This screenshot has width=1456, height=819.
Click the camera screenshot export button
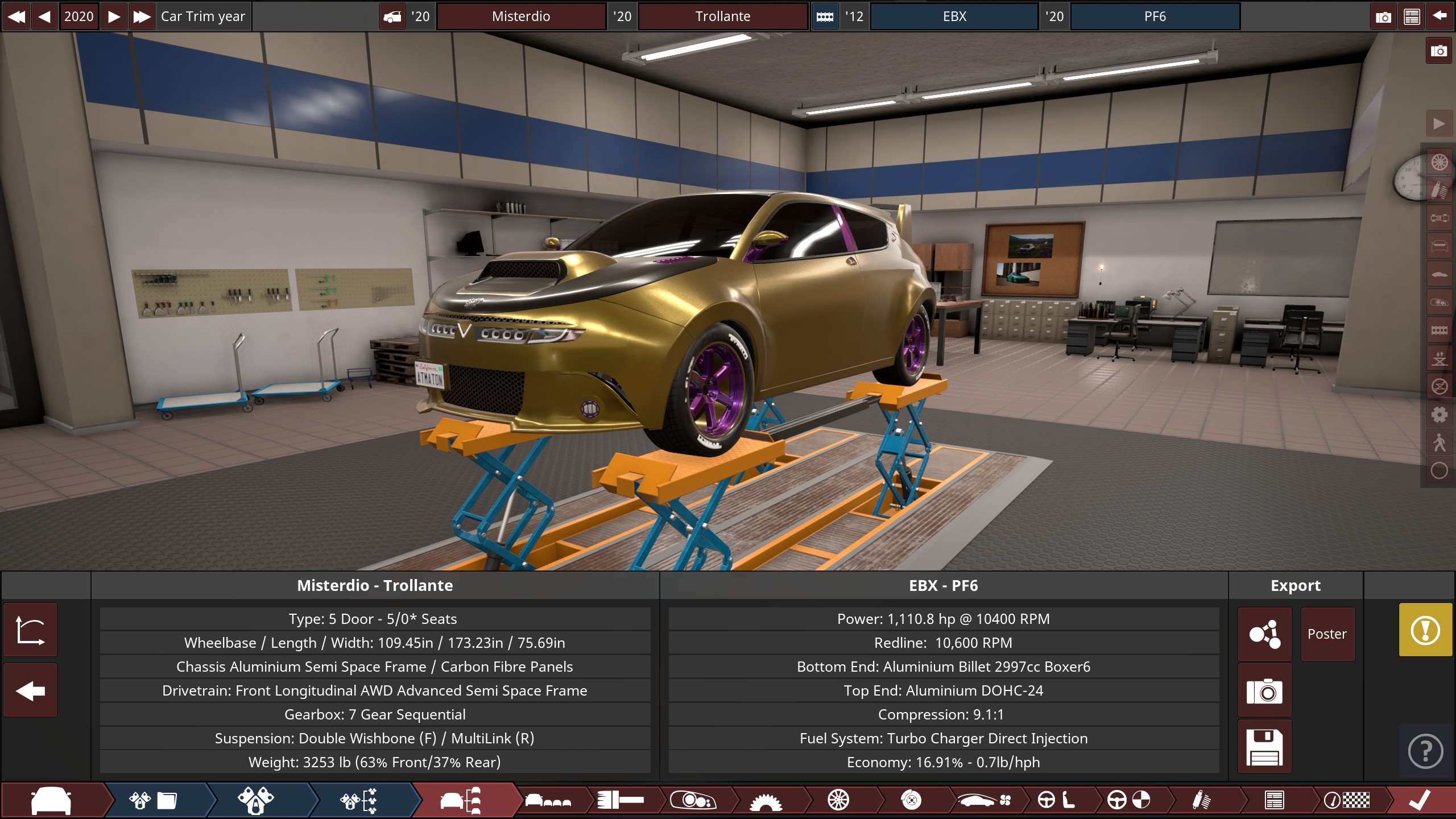1265,691
